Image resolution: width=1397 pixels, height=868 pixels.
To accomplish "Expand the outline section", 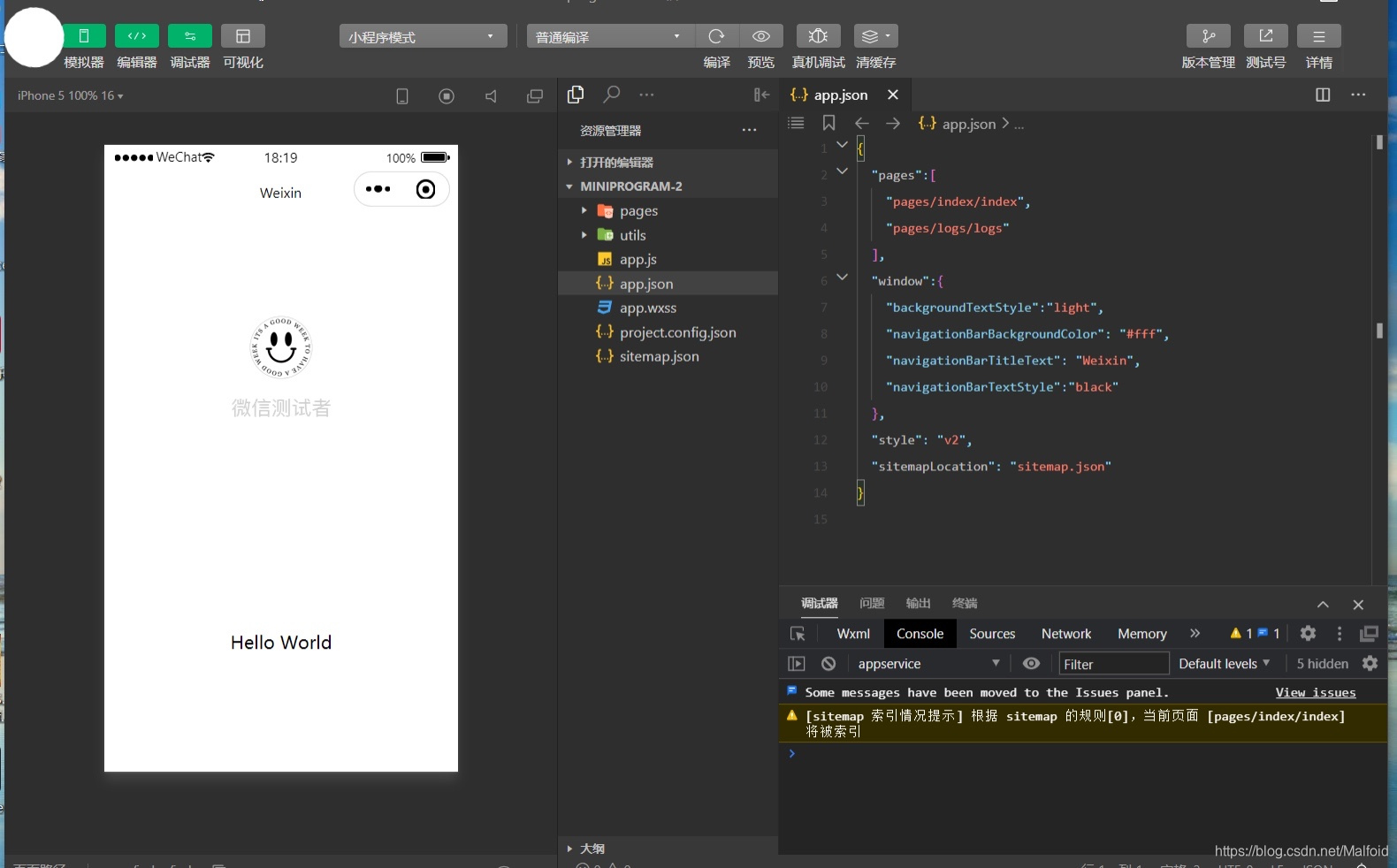I will (668, 849).
